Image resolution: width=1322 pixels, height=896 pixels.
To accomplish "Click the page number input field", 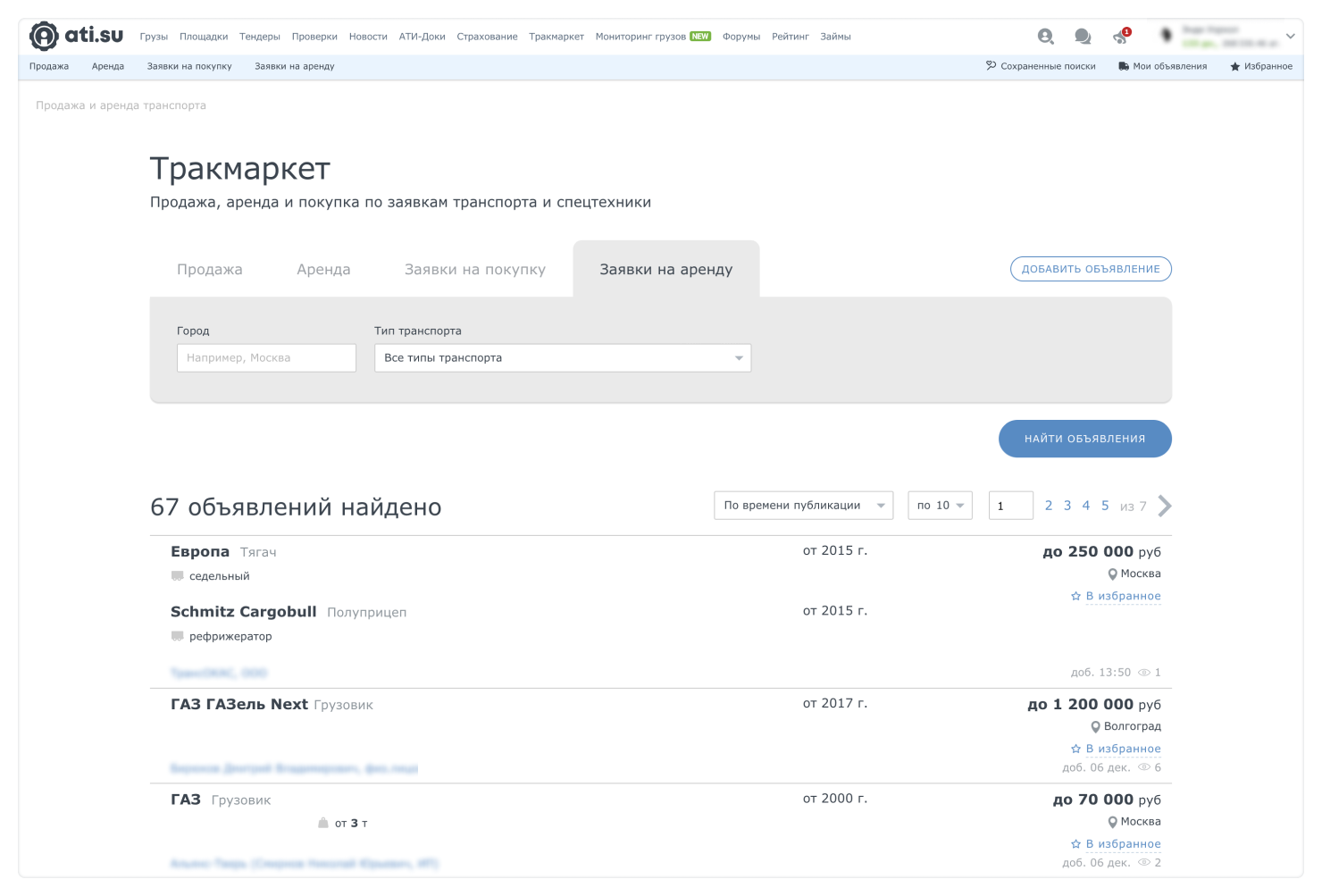I will click(x=1011, y=506).
